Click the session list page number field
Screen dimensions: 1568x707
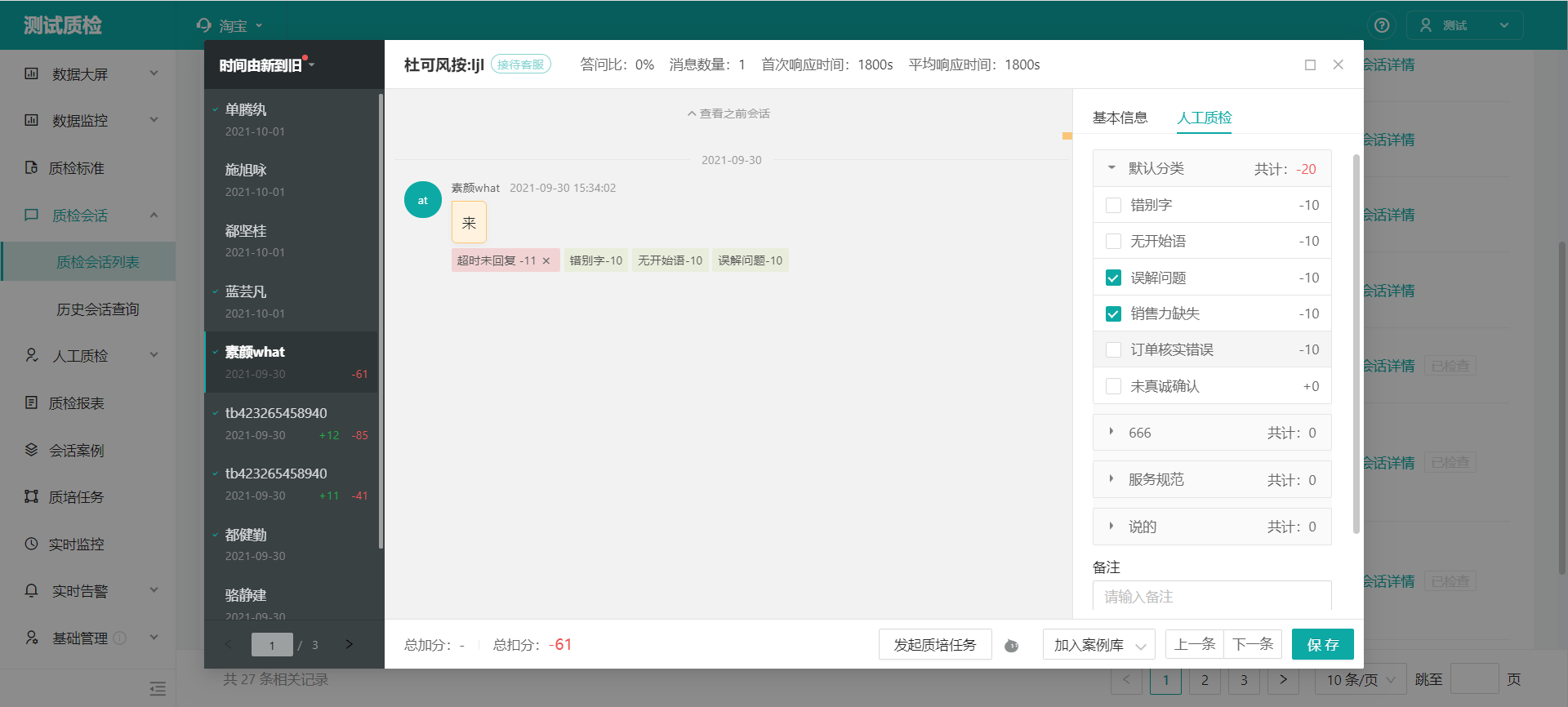(x=272, y=645)
